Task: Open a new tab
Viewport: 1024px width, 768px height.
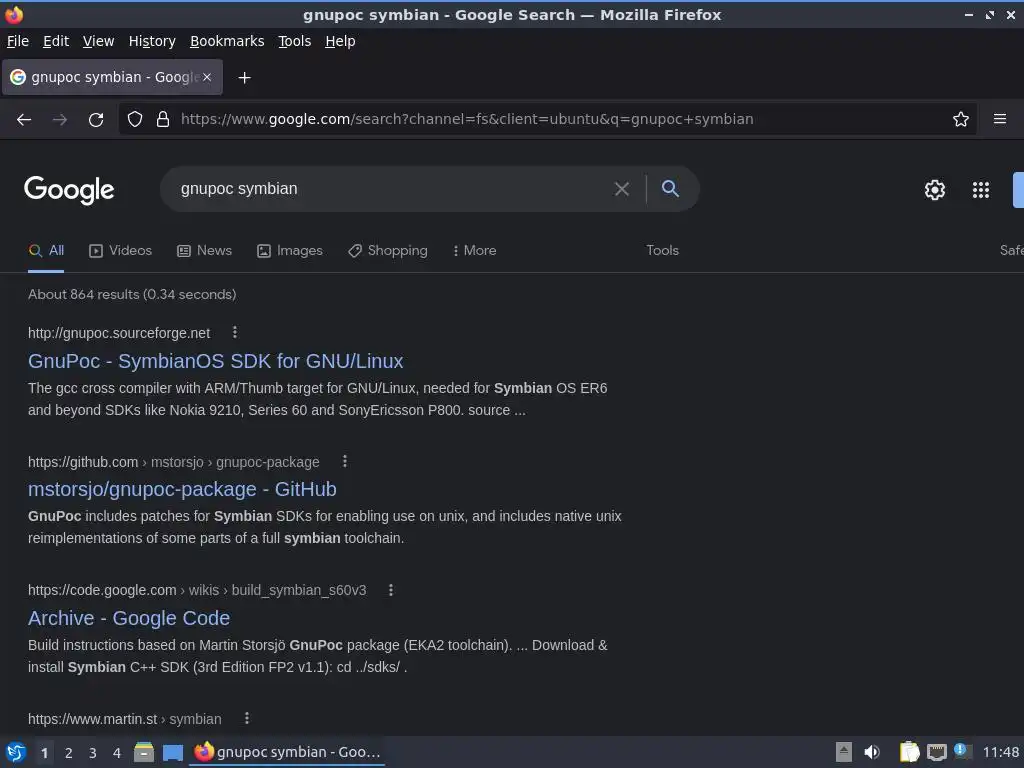Action: click(x=244, y=78)
